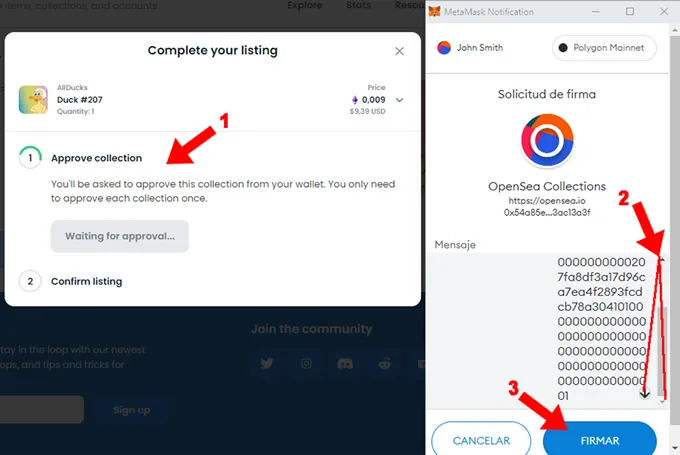Click the Waiting for approval button
This screenshot has height=455, width=680.
tap(120, 236)
